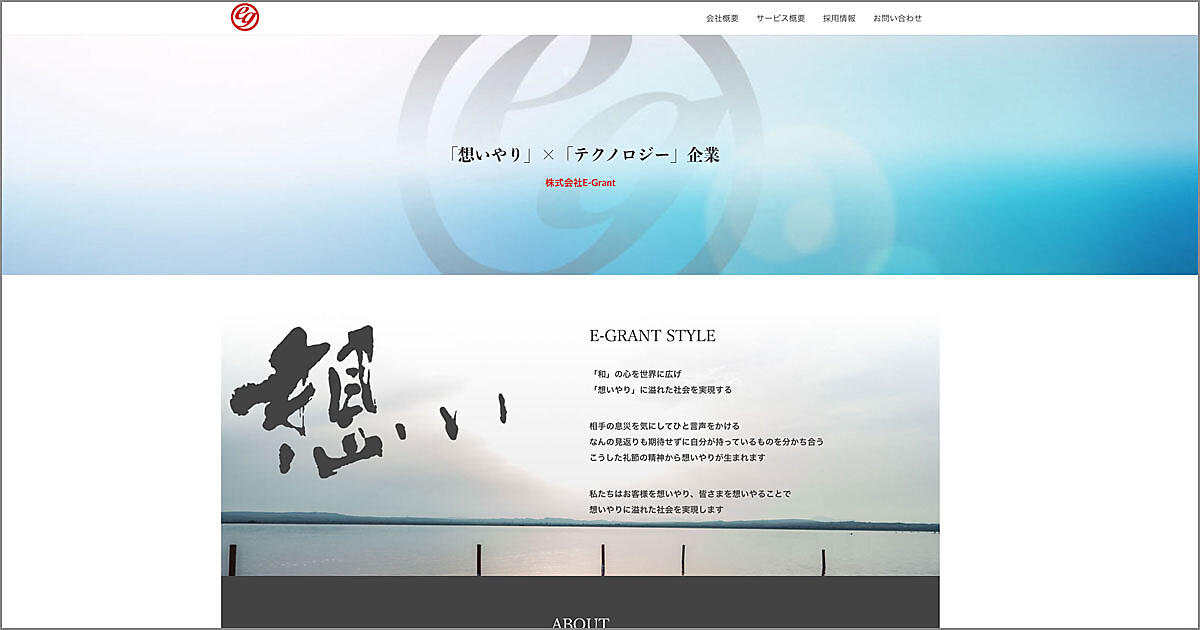Click the sentence starting with 相手の息災

[x=664, y=425]
